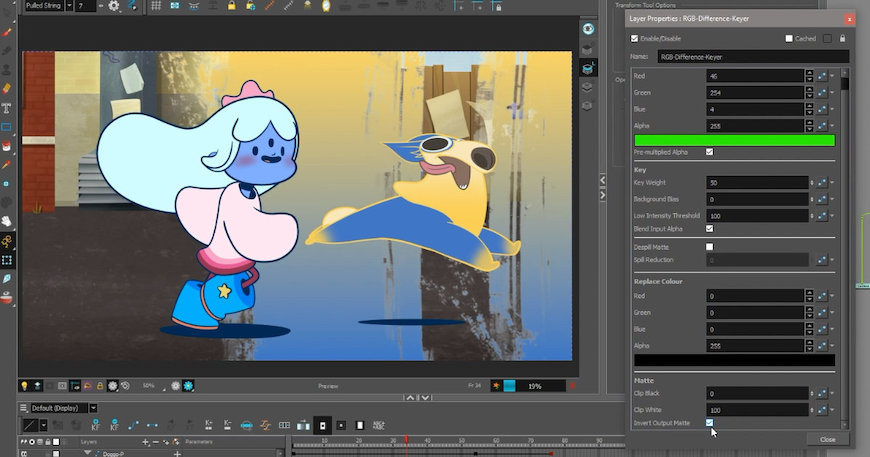This screenshot has width=870, height=457.
Task: Click function curve button for Key Weight
Action: 822,182
